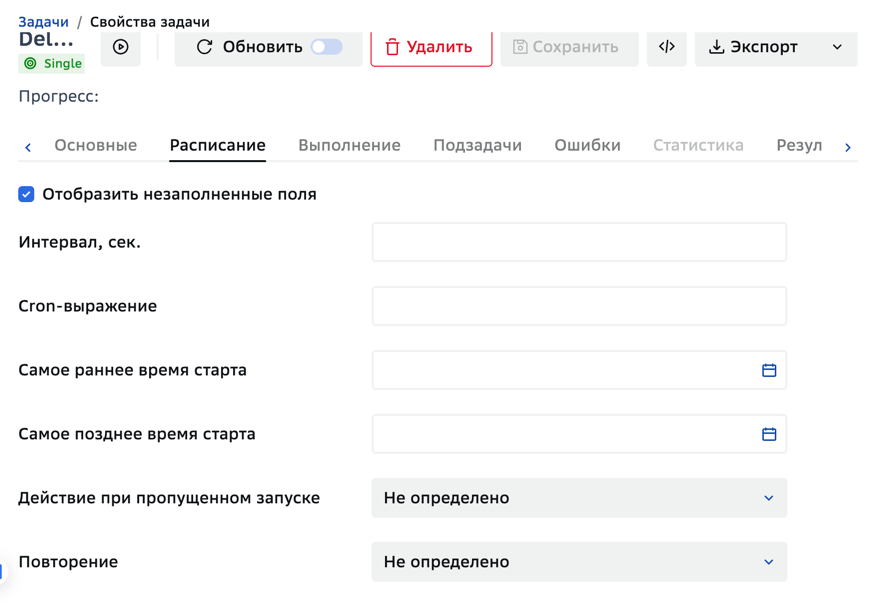Image resolution: width=871 pixels, height=607 pixels.
Task: Open calendar for earliest start time
Action: [x=769, y=370]
